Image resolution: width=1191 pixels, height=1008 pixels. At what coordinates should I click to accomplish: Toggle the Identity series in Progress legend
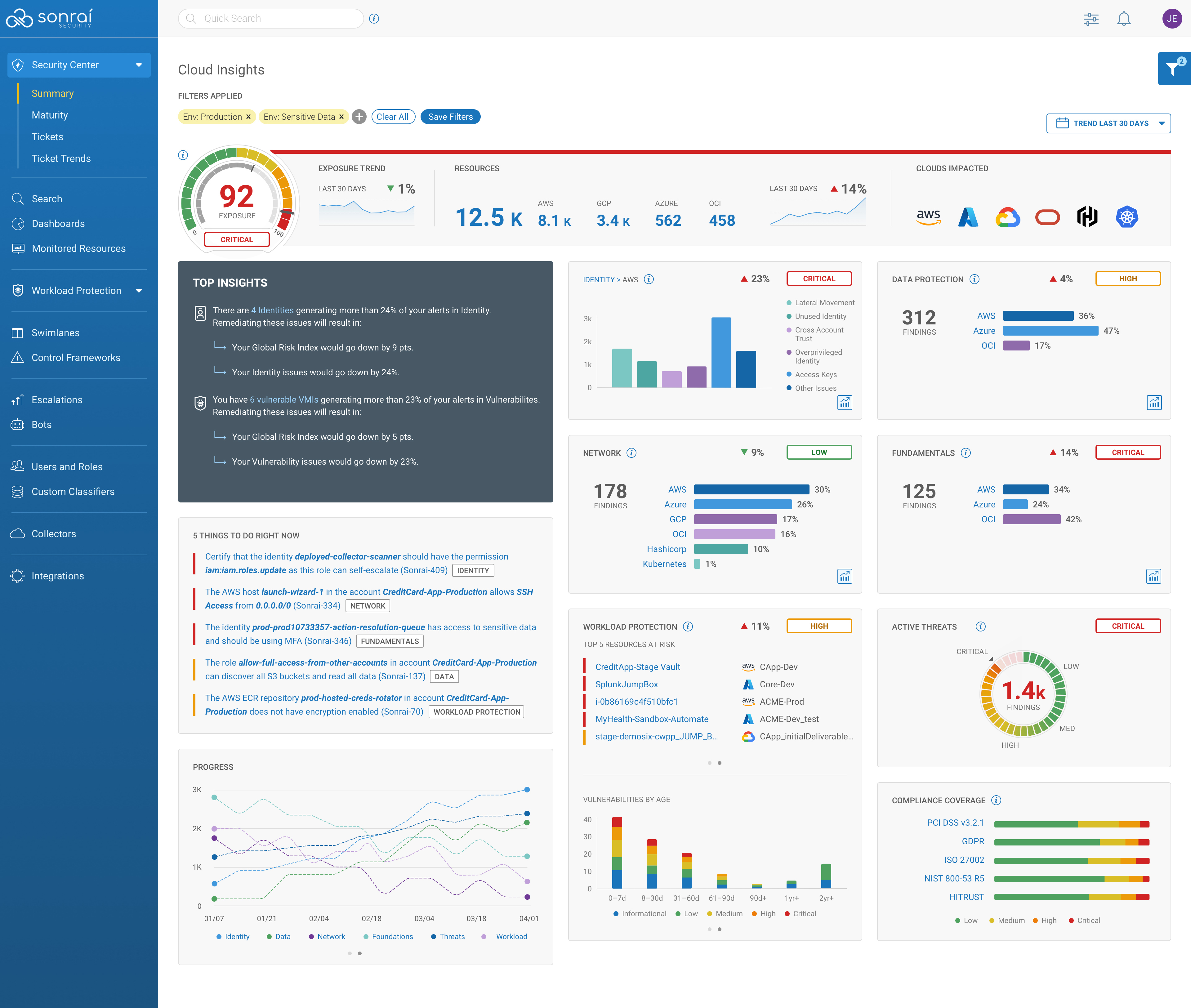233,937
